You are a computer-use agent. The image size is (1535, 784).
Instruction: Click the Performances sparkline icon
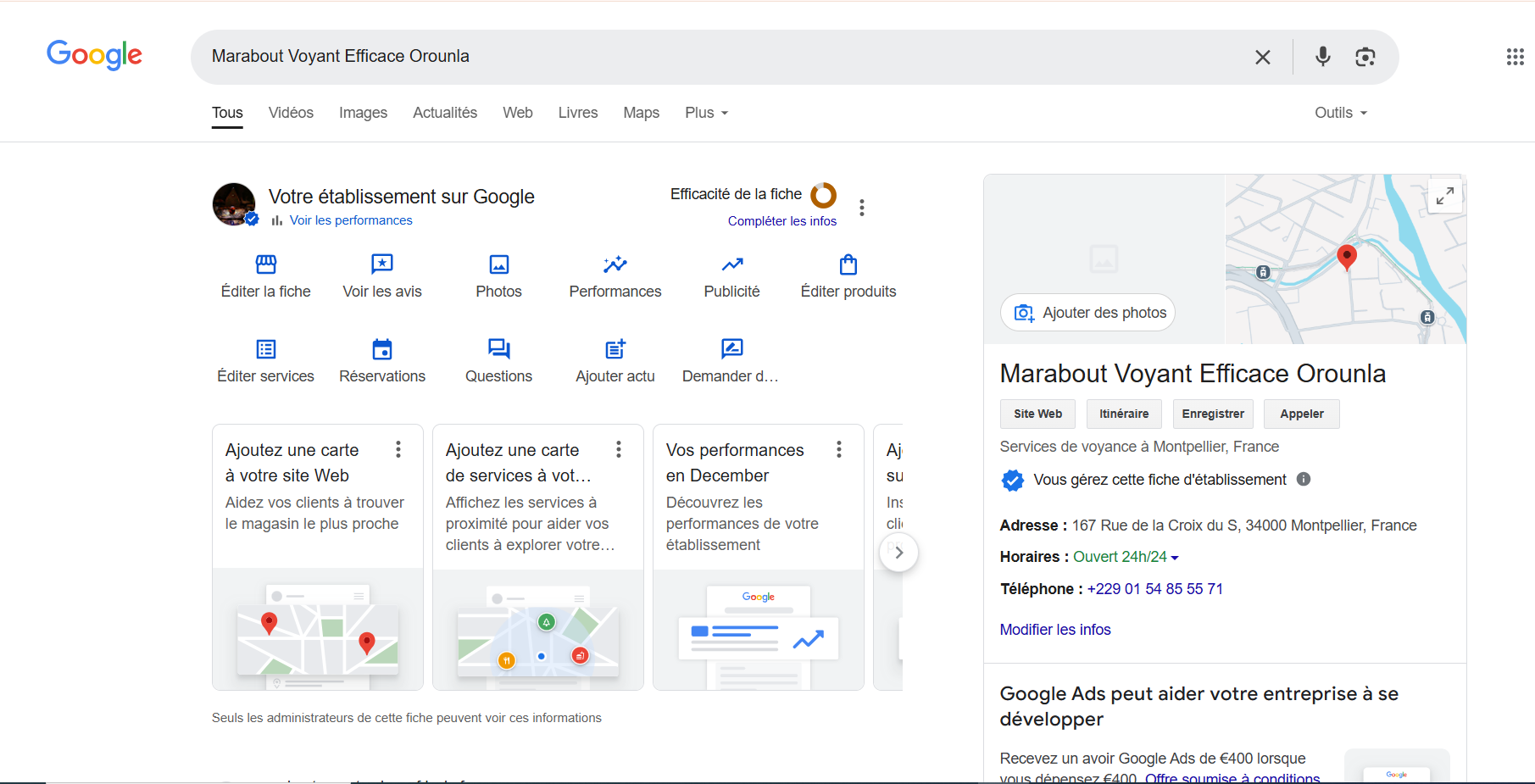click(x=615, y=264)
